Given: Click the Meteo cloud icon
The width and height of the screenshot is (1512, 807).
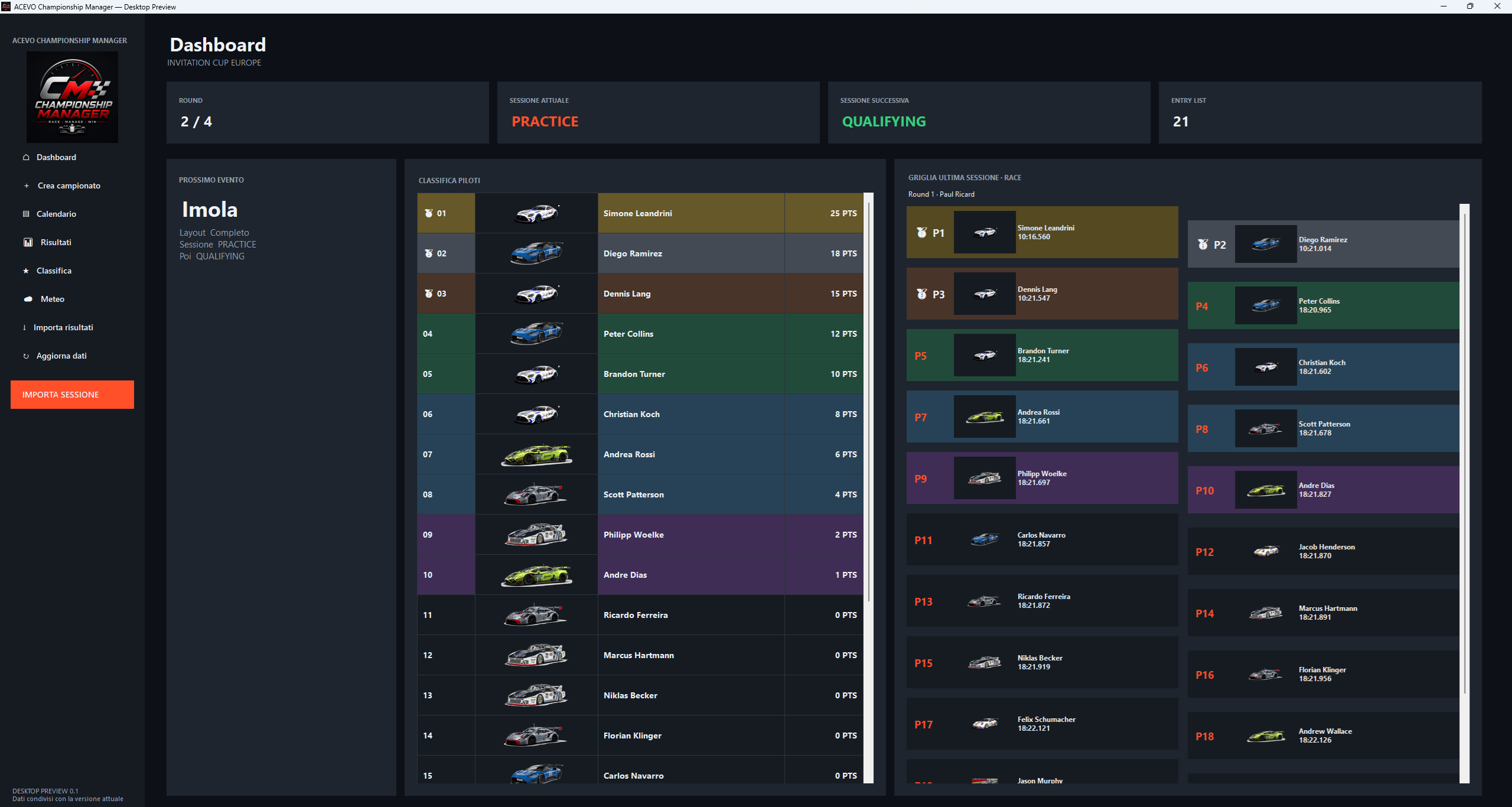Looking at the screenshot, I should (x=28, y=299).
